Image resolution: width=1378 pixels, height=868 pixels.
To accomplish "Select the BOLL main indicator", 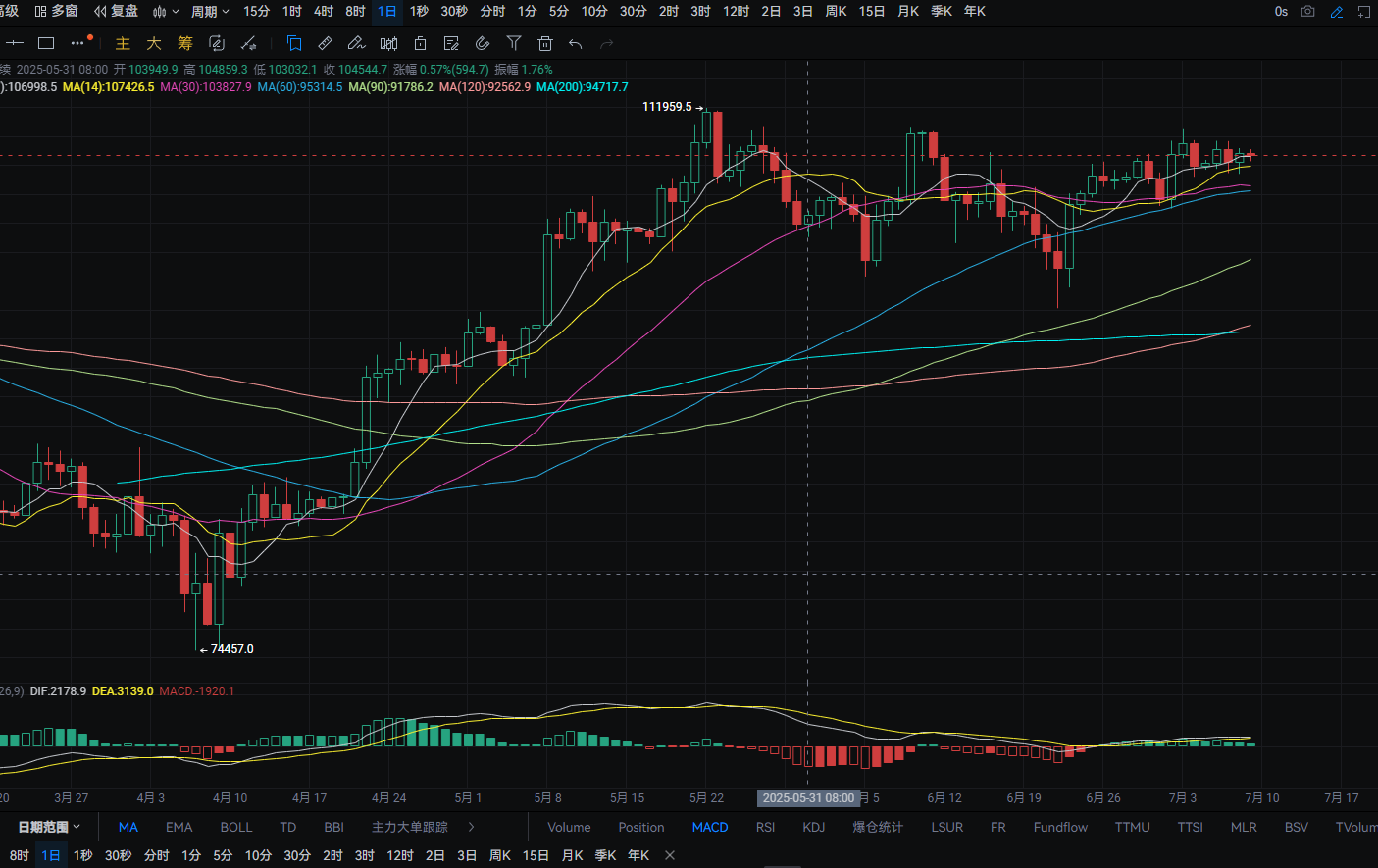I will 236,827.
